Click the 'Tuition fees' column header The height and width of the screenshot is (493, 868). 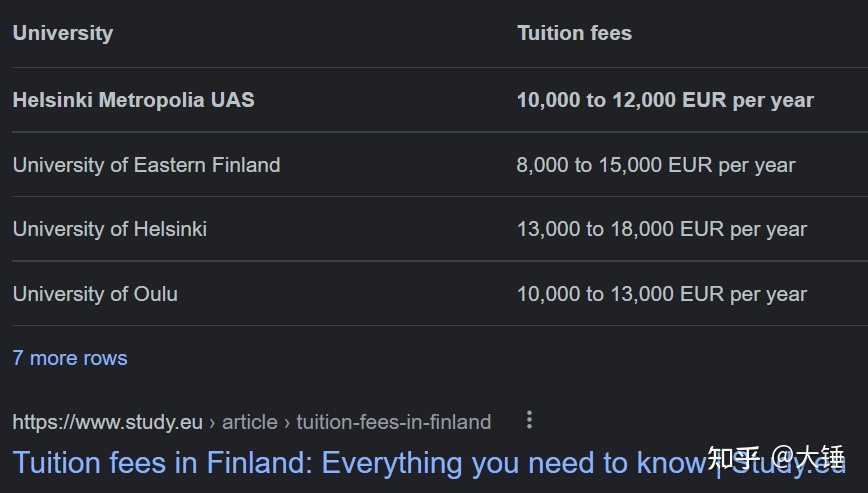click(x=574, y=33)
